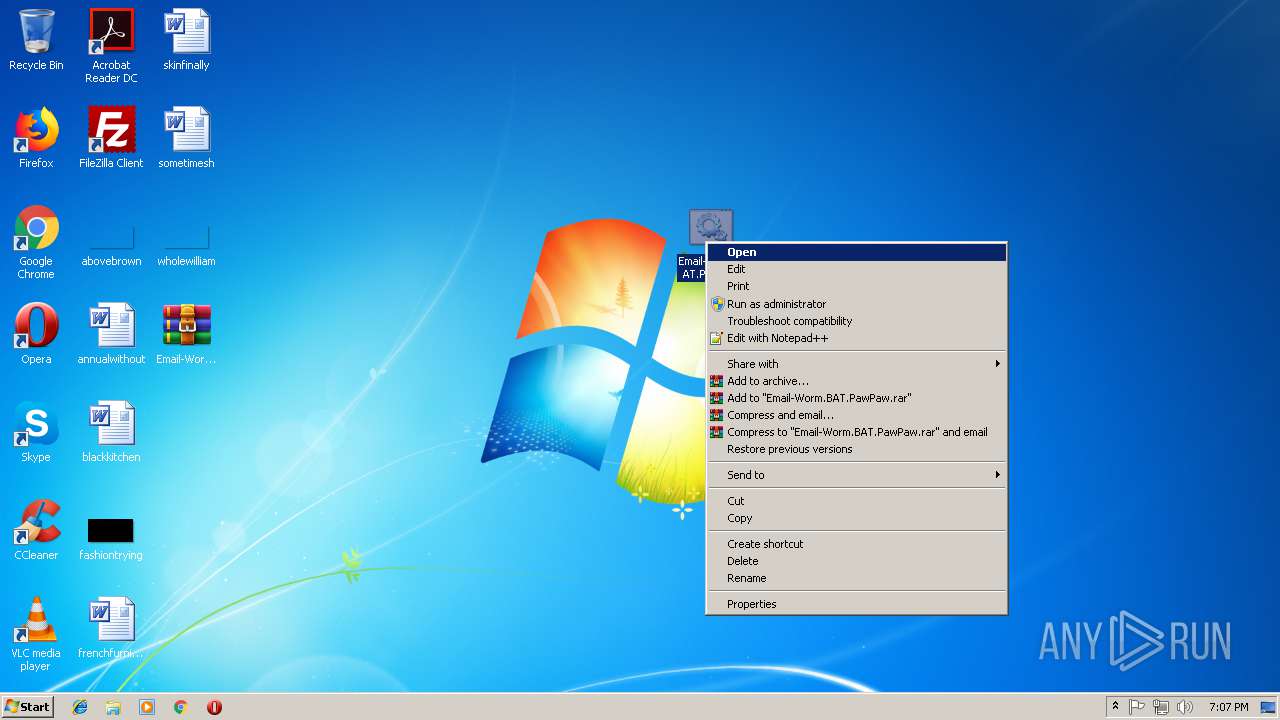Open FileZilla Client shortcut
Image resolution: width=1280 pixels, height=720 pixels.
click(111, 138)
